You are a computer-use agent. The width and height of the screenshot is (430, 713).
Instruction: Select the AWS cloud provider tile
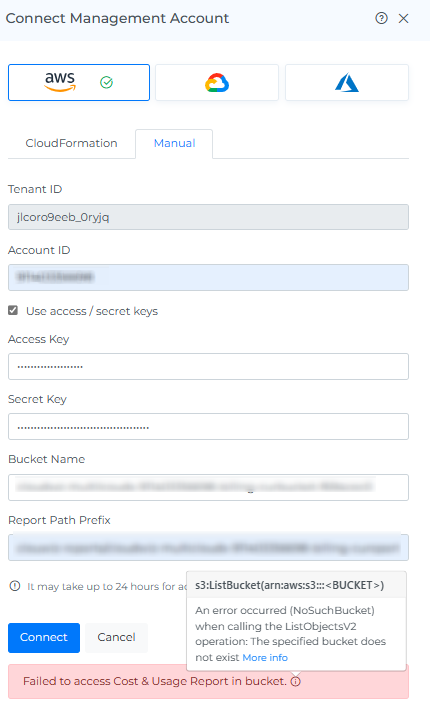[x=79, y=82]
